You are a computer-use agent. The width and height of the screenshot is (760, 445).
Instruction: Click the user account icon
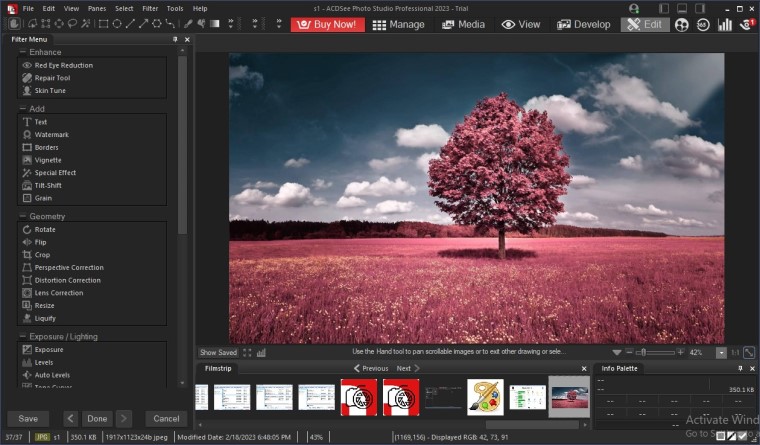633,8
